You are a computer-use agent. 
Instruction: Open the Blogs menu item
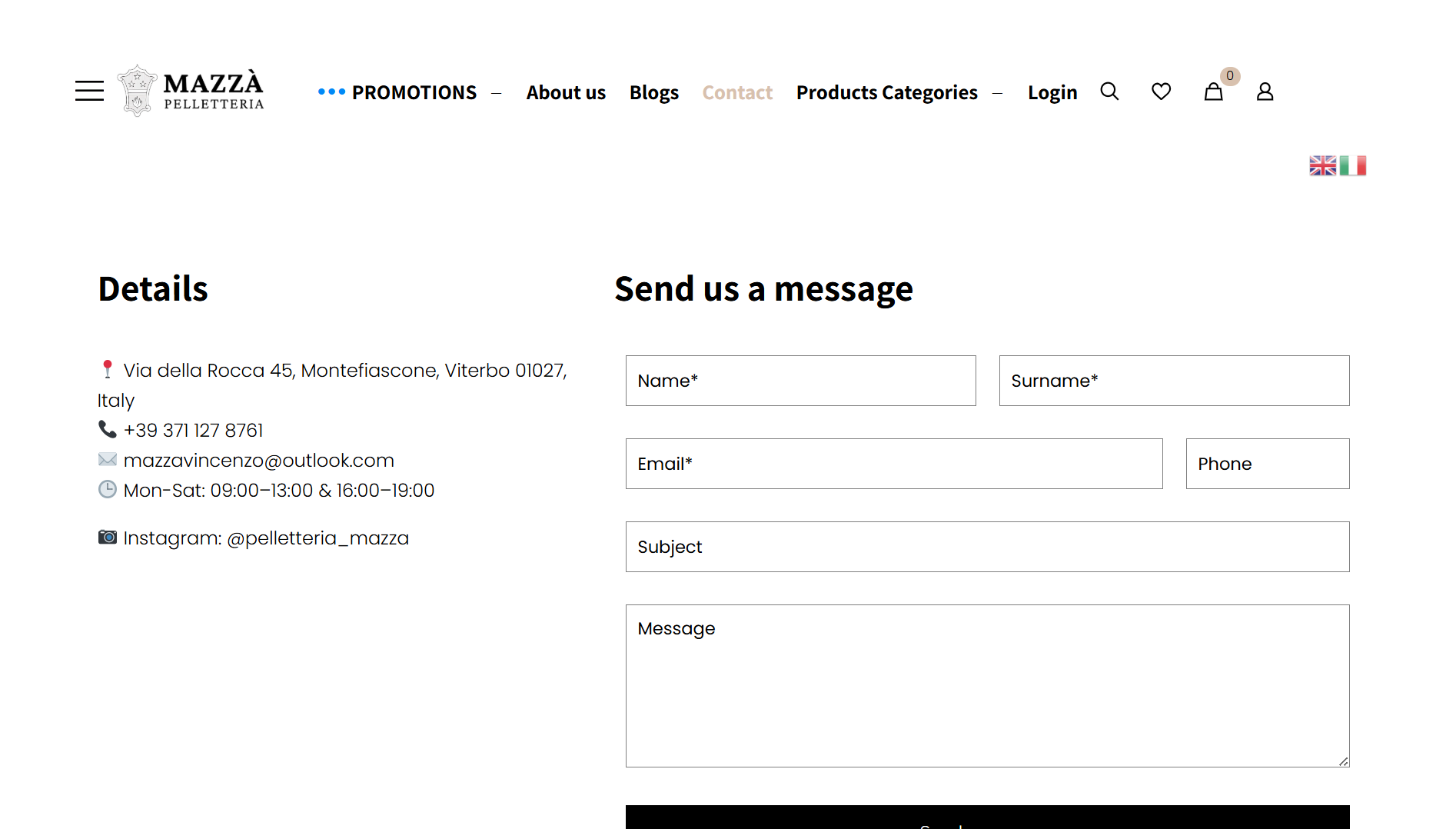point(653,93)
